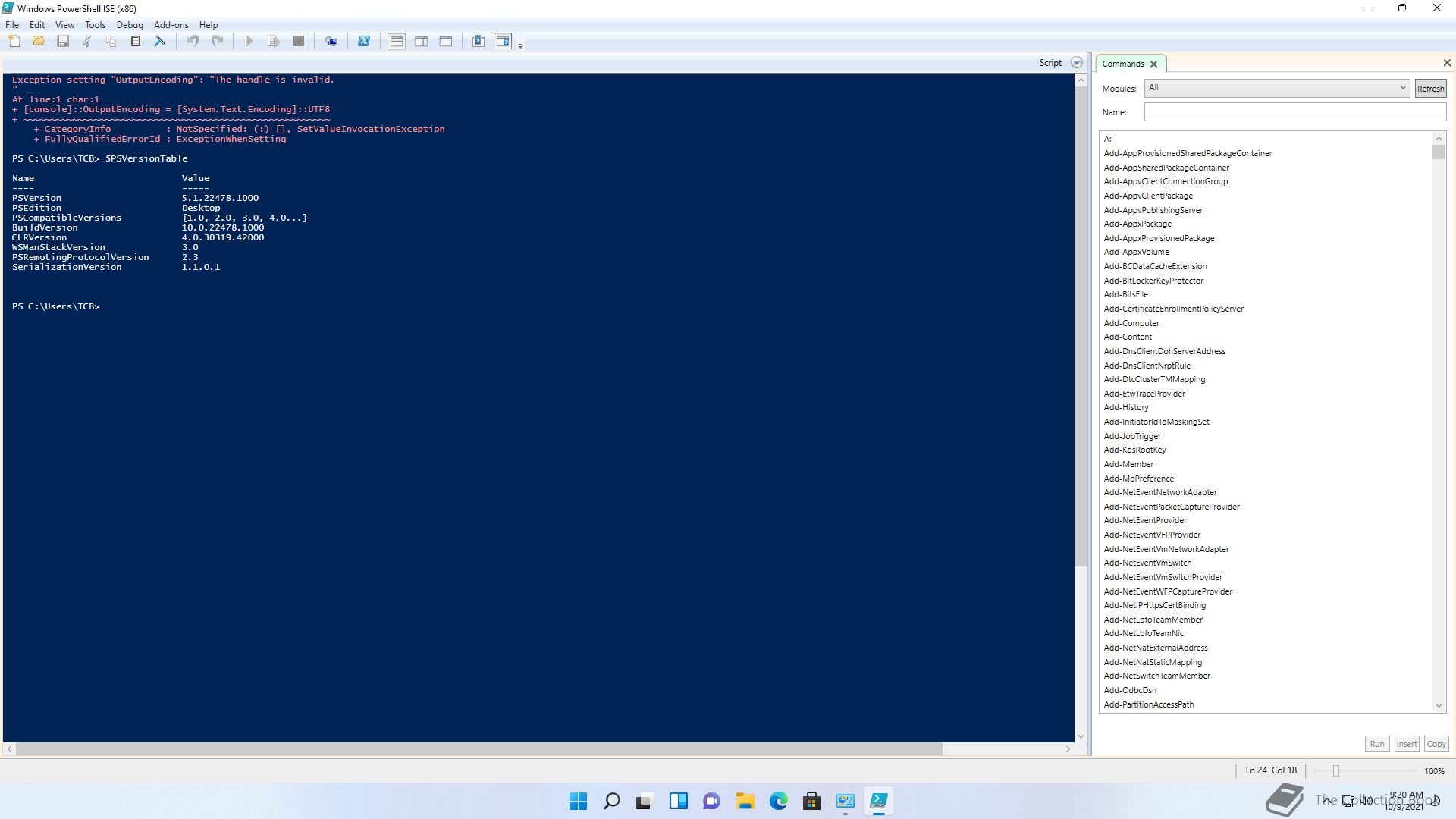
Task: Select Add-Computer command
Action: (x=1131, y=323)
